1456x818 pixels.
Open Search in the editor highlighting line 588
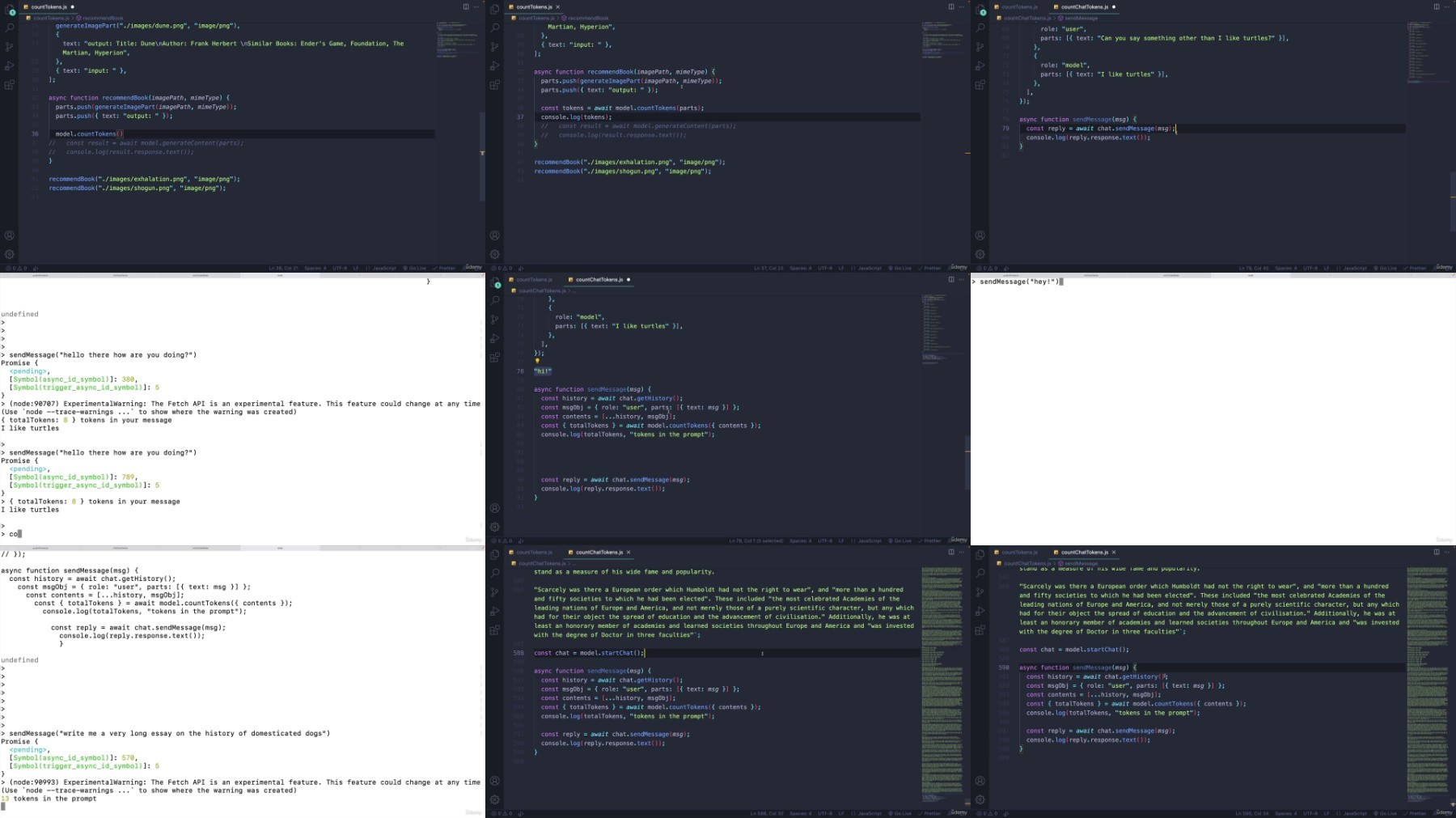coord(495,572)
